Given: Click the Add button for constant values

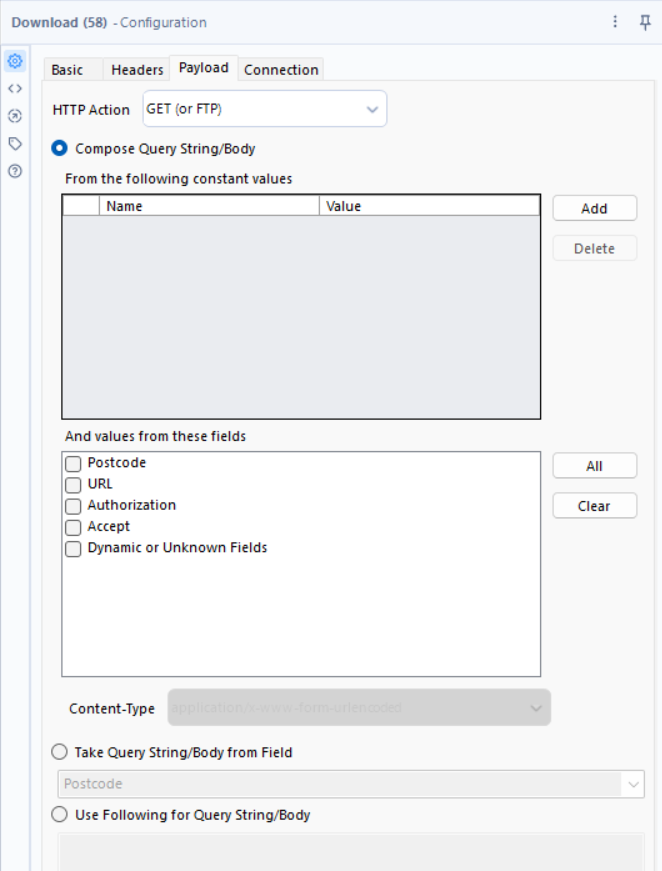Looking at the screenshot, I should coord(594,208).
